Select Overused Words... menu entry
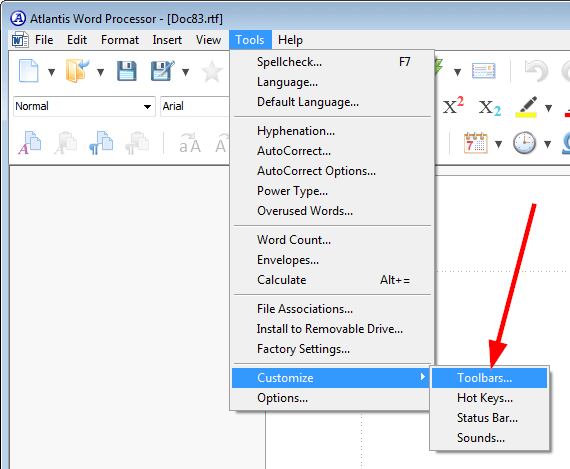The width and height of the screenshot is (570, 469). (x=332, y=211)
